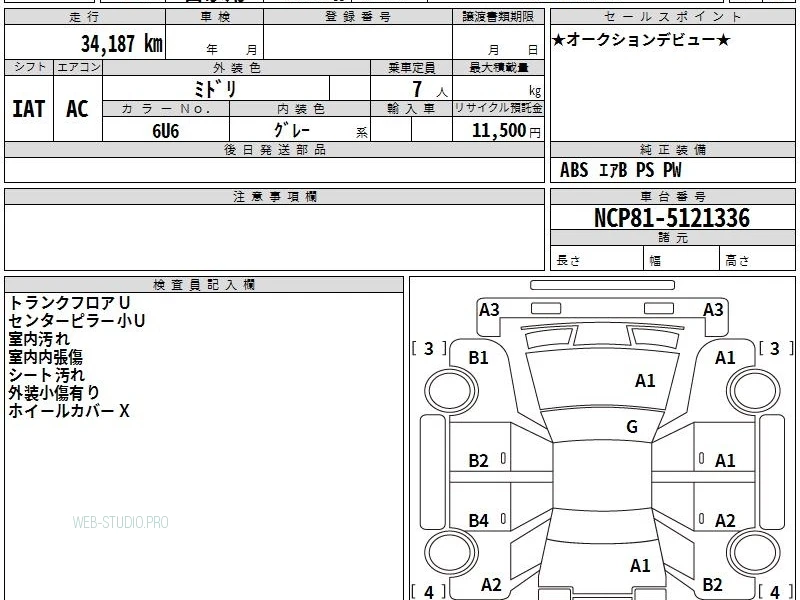Select the note 室内内張傷
Image resolution: width=800 pixels, height=600 pixels.
45,357
